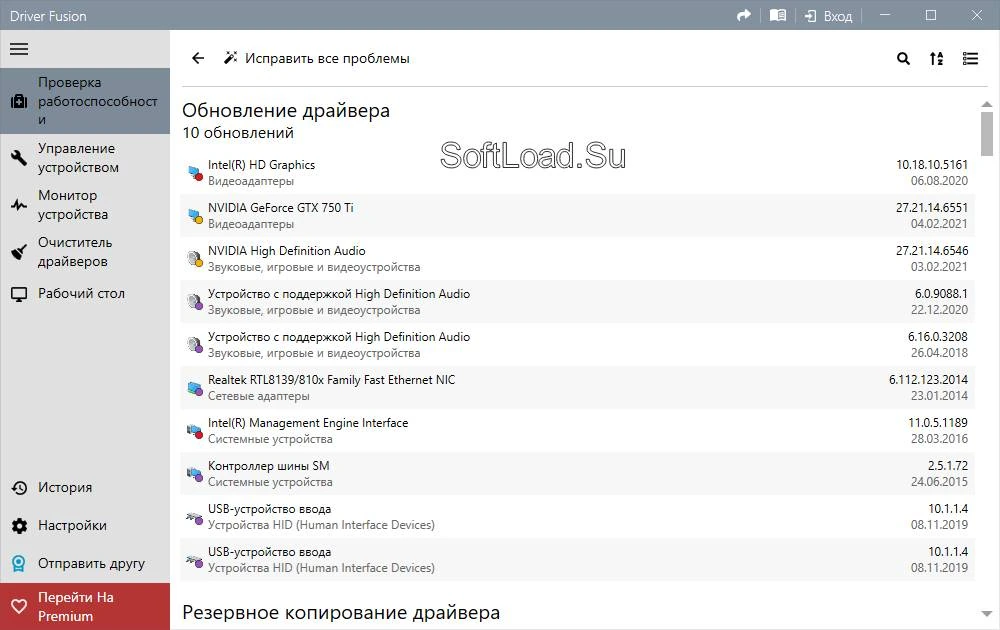Screen dimensions: 1000x630
Task: Click date 03.02.2021 value
Action: pos(939,267)
